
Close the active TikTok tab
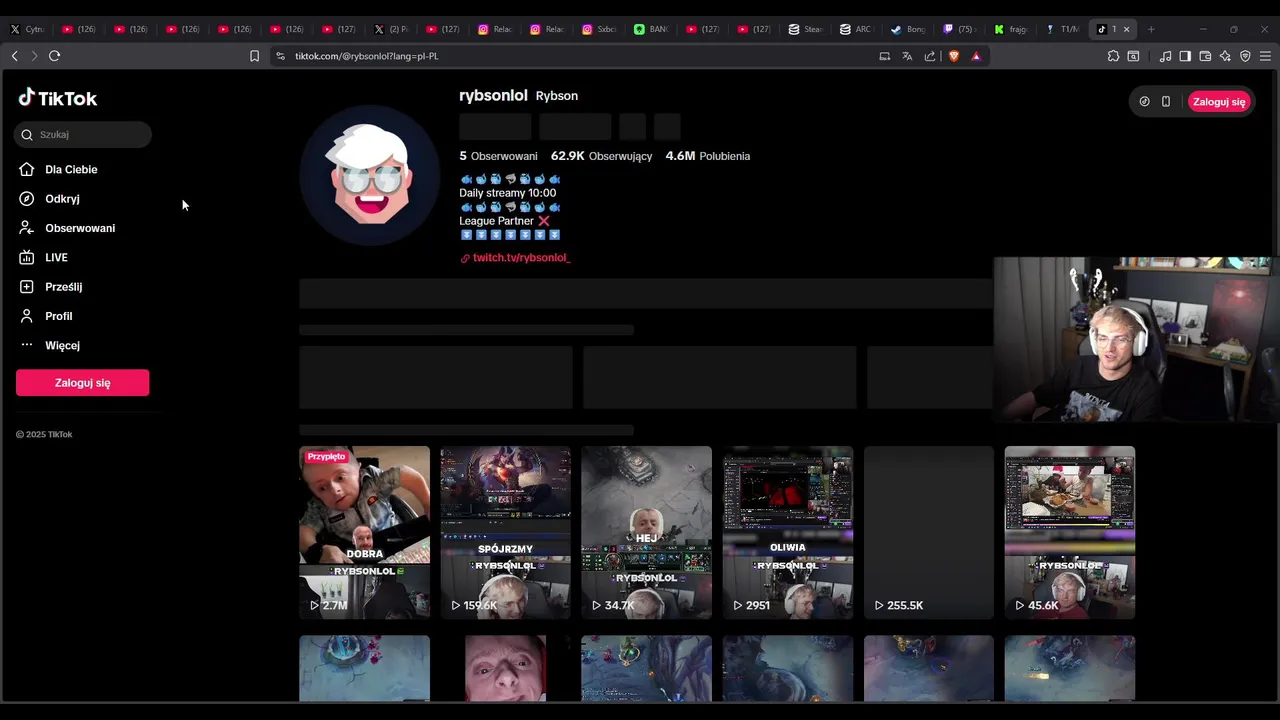tap(1126, 29)
